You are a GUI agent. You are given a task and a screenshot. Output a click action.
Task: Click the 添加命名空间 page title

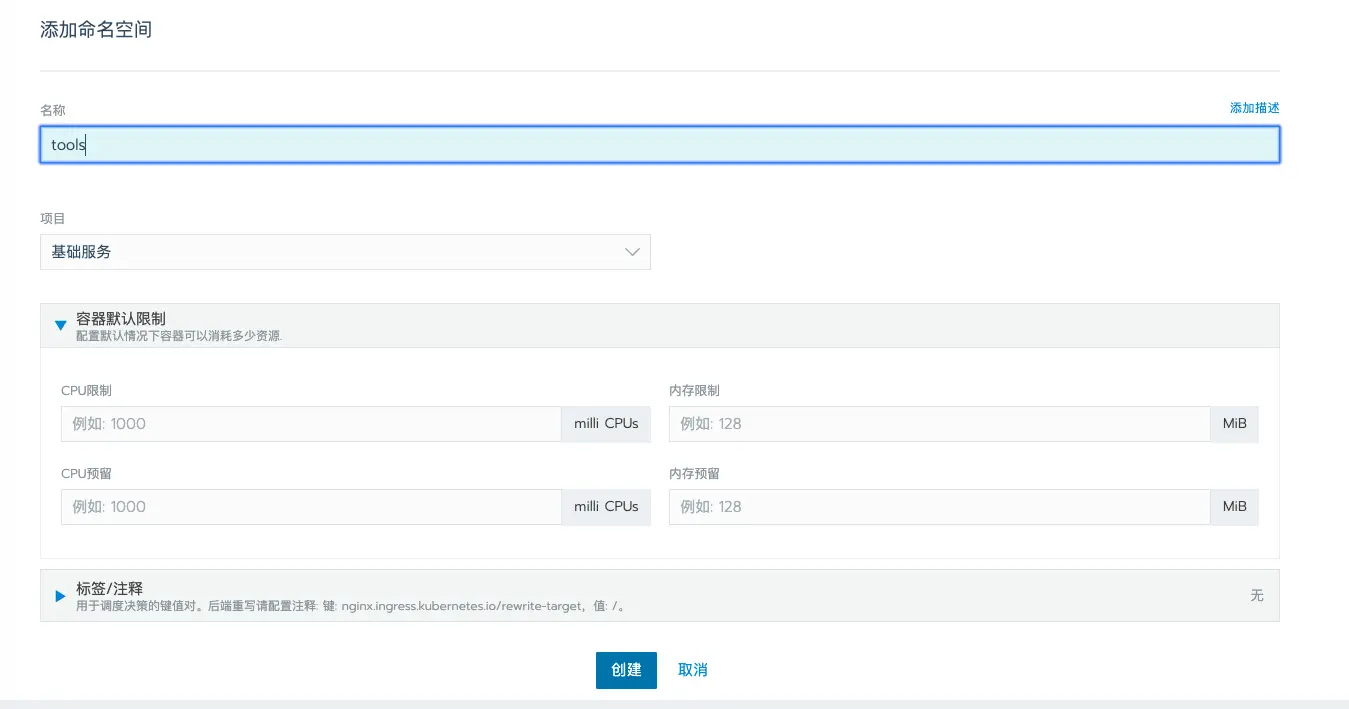coord(96,30)
